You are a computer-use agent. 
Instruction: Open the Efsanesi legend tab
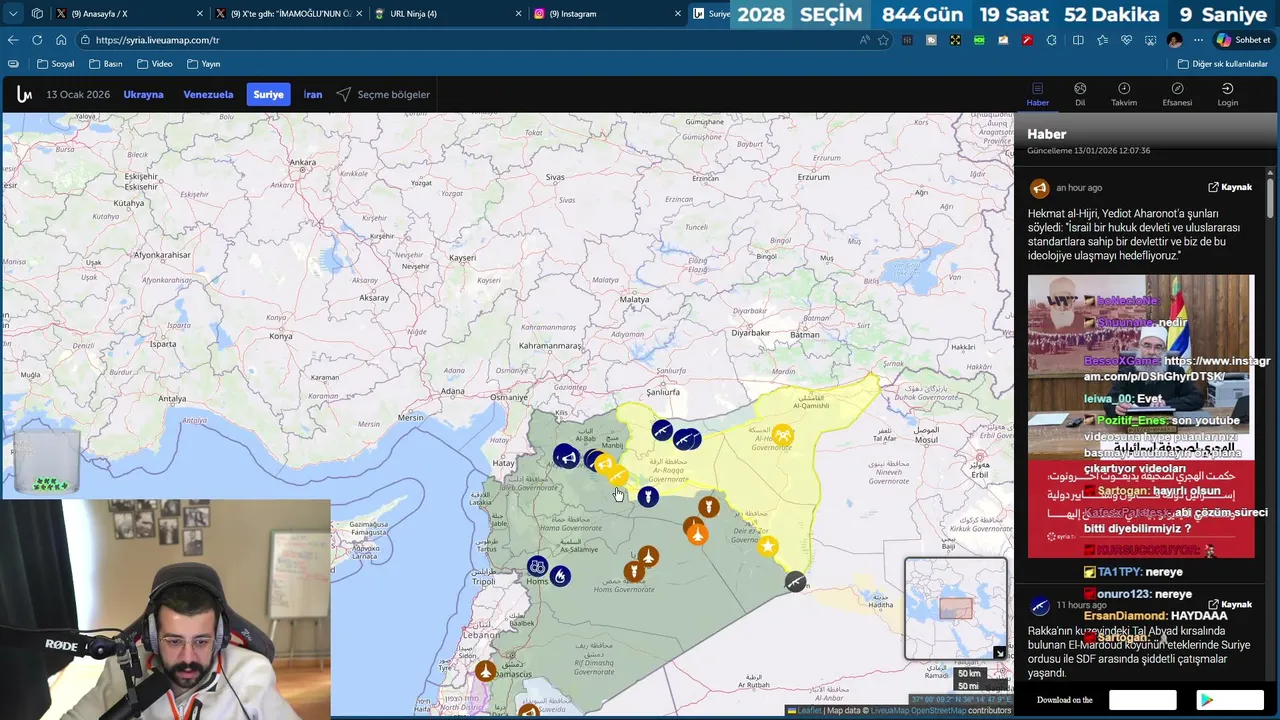click(1177, 95)
